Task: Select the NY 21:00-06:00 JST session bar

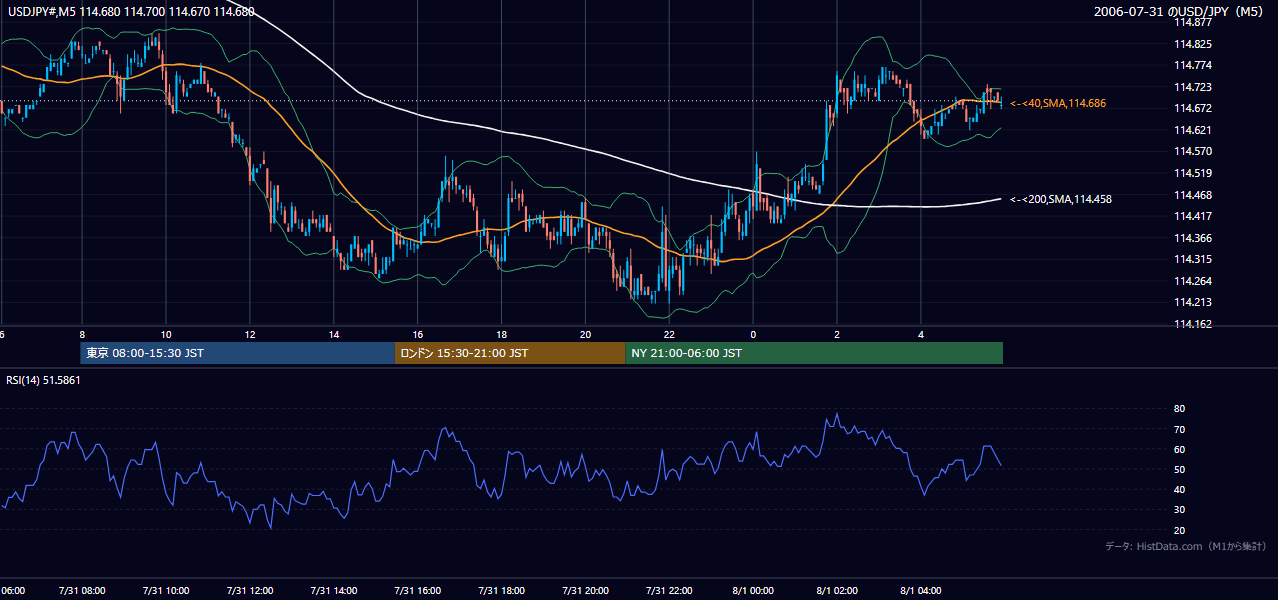Action: (814, 353)
